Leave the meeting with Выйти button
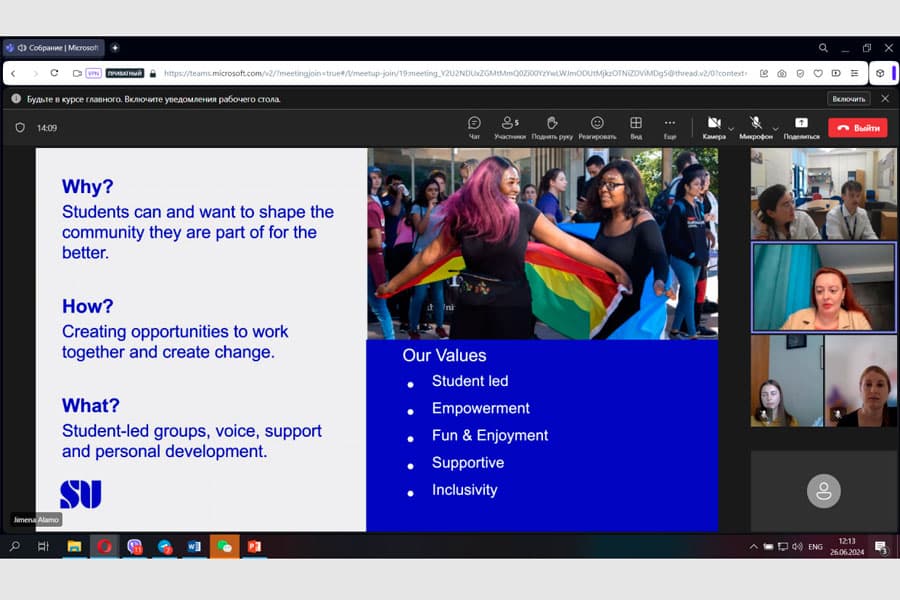 tap(857, 128)
